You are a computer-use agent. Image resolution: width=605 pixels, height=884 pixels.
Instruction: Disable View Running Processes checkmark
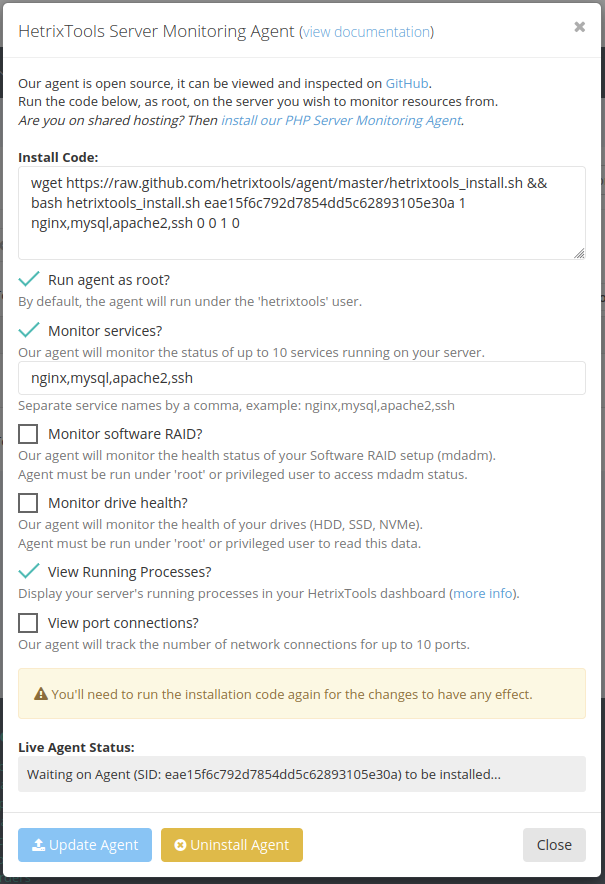[x=28, y=571]
